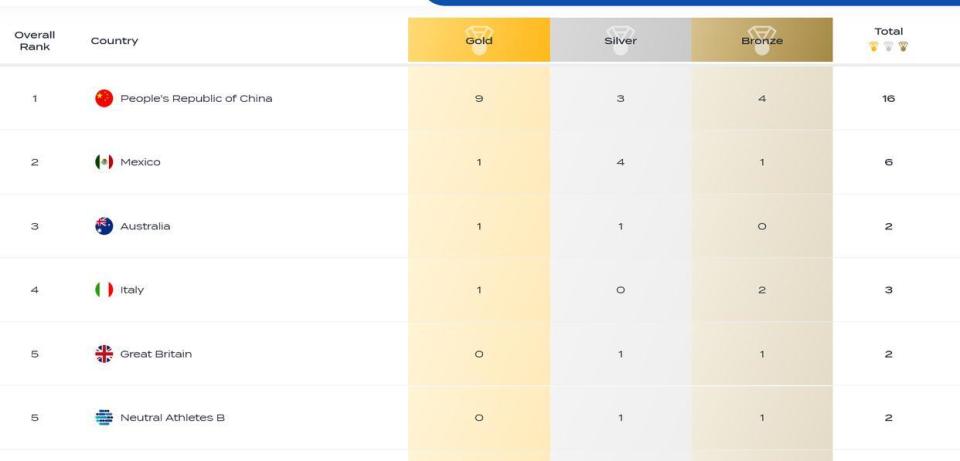Sort by the Silver column header
Screen dimensions: 960x461
pos(620,40)
